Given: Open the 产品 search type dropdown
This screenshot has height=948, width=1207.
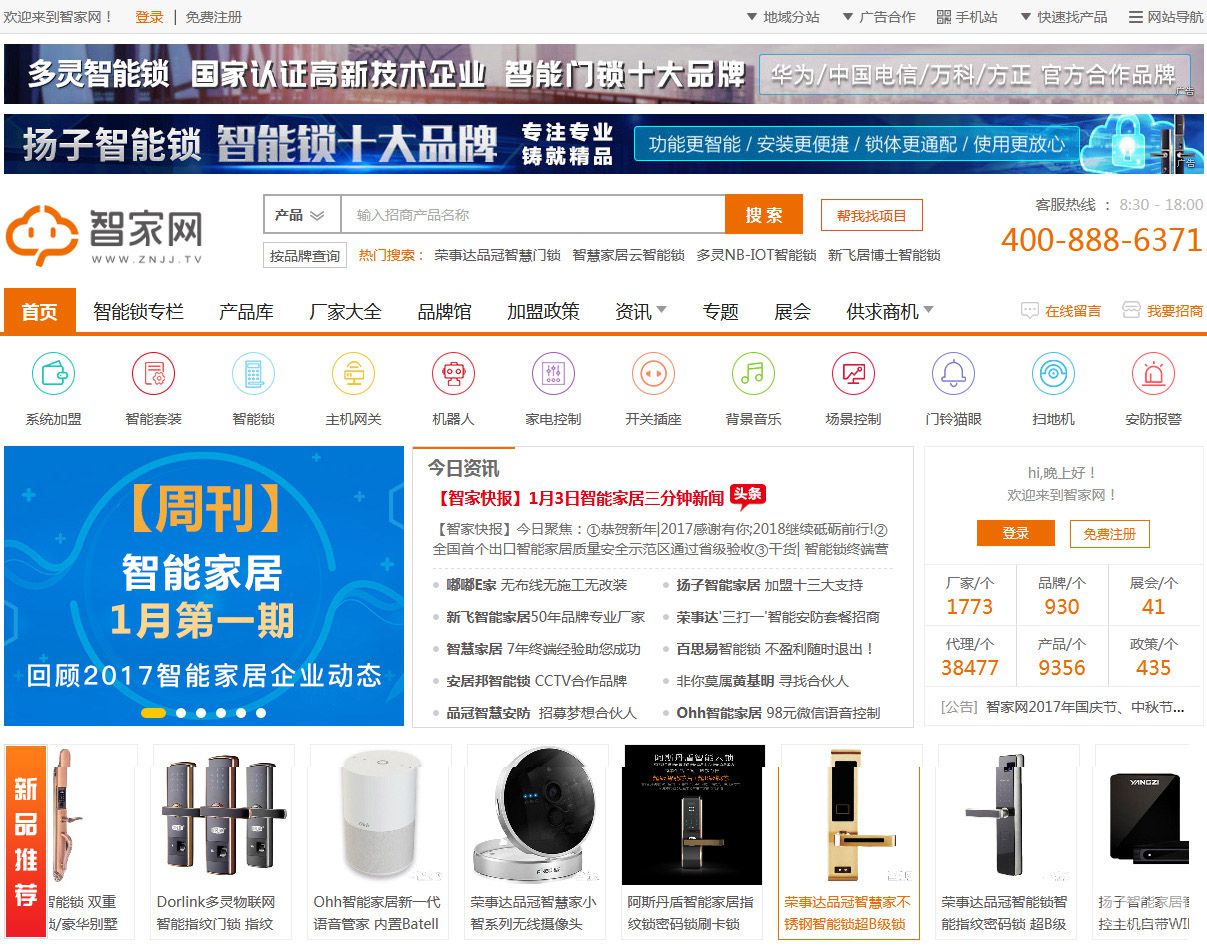Looking at the screenshot, I should click(x=301, y=215).
